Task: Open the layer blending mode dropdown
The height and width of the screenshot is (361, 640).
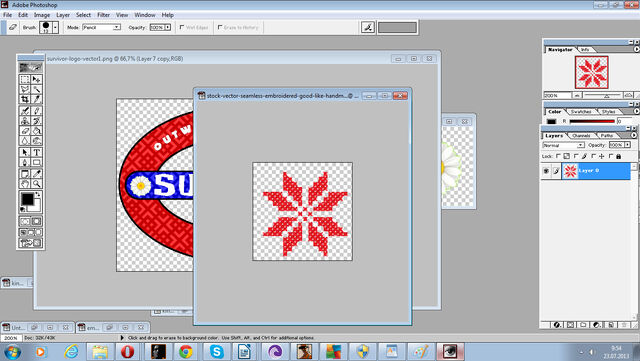Action: click(563, 145)
